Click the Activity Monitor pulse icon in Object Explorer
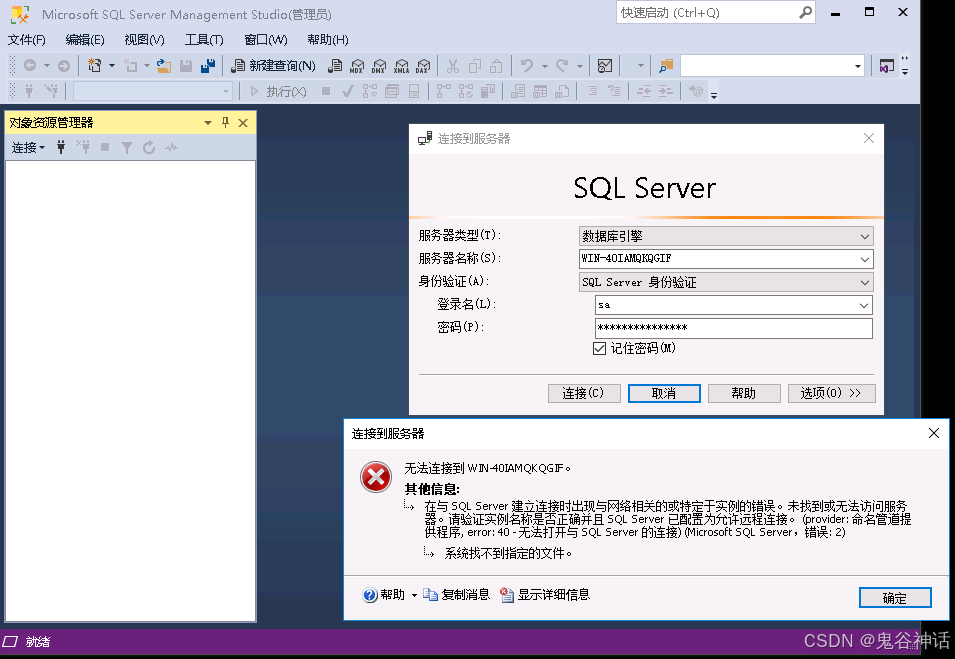Screen dimensions: 955x659 tap(171, 147)
